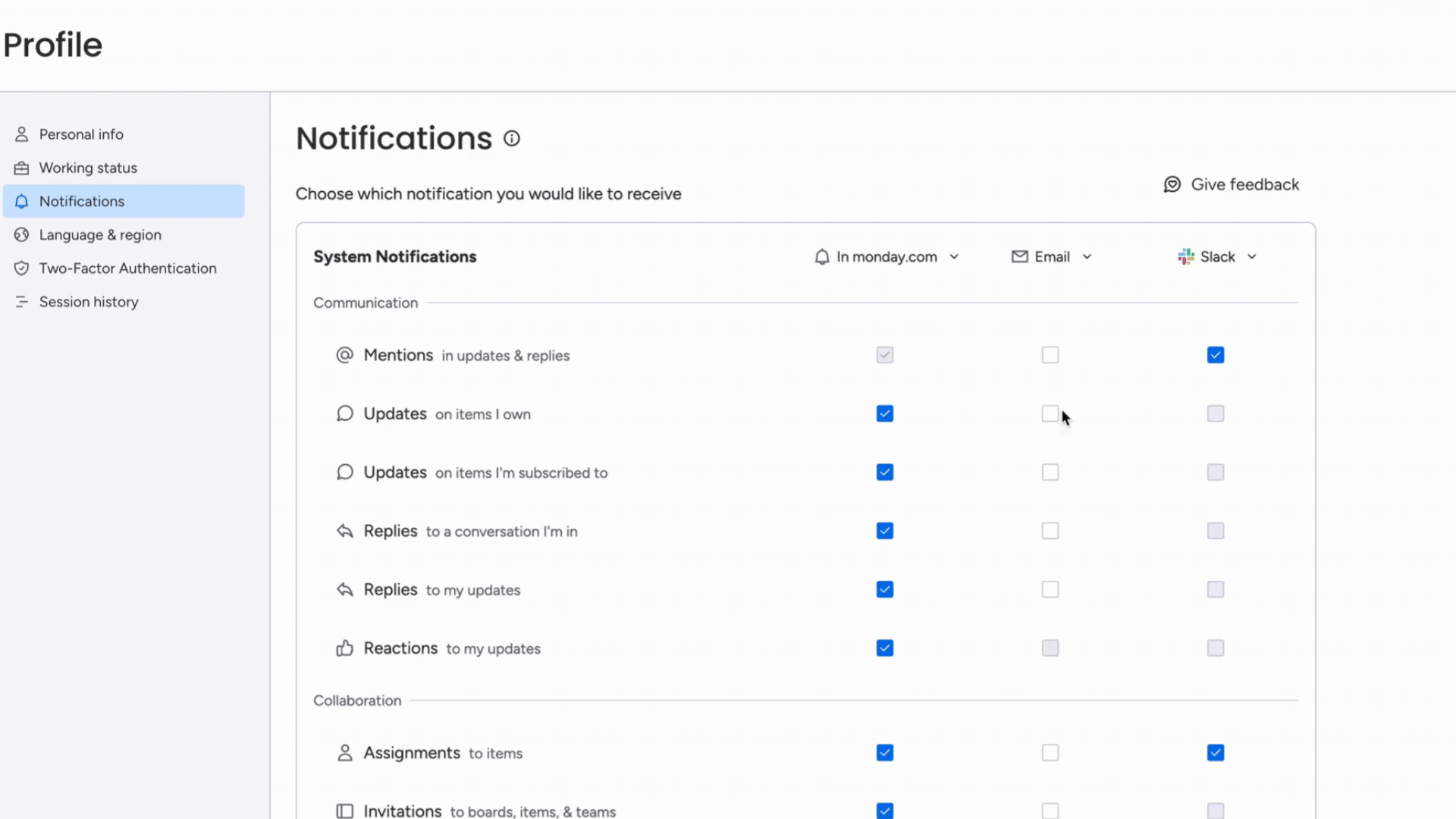Screen dimensions: 1456x819
Task: Click the Session history list icon
Action: point(21,301)
